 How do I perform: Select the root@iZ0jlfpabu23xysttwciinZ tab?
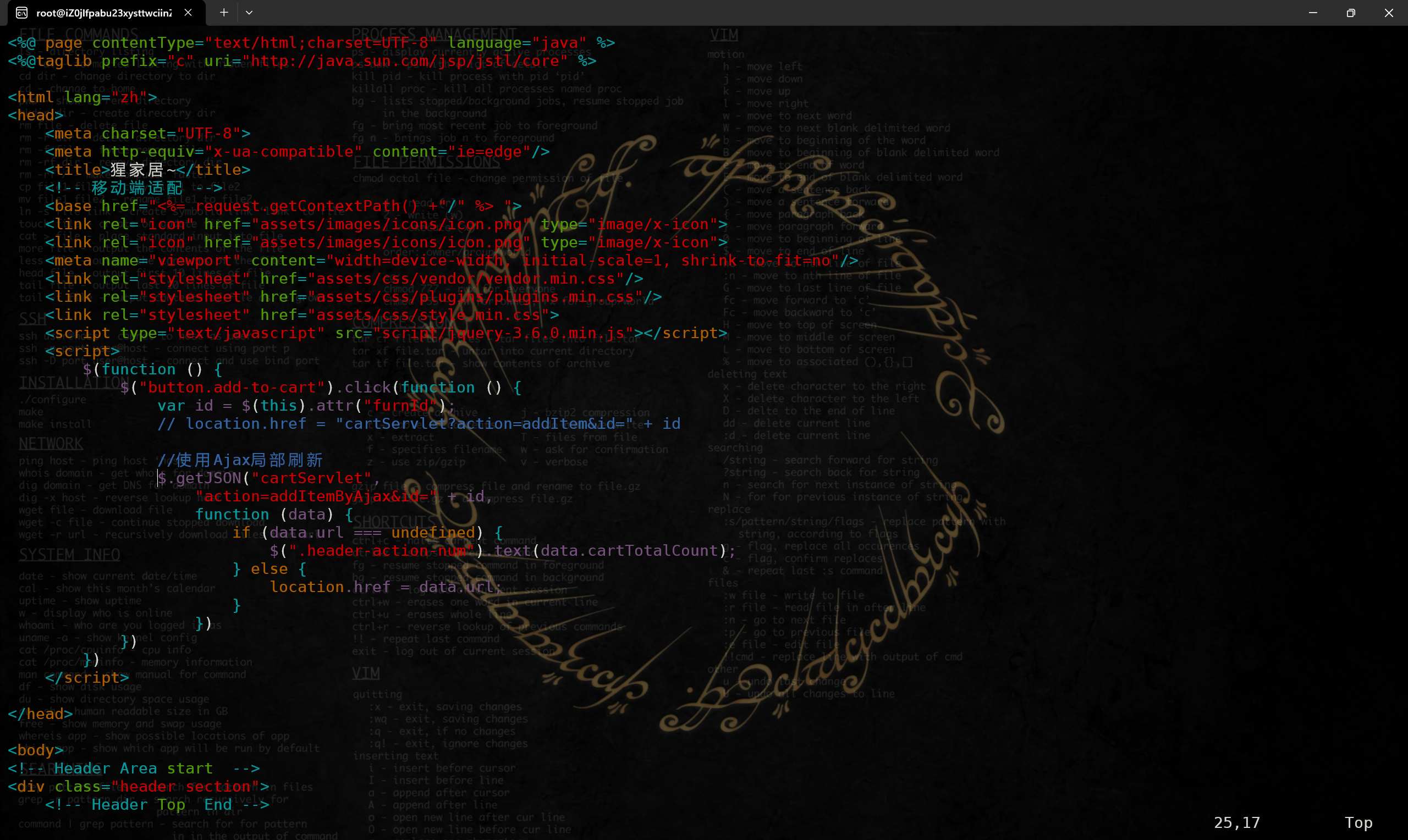click(x=103, y=13)
